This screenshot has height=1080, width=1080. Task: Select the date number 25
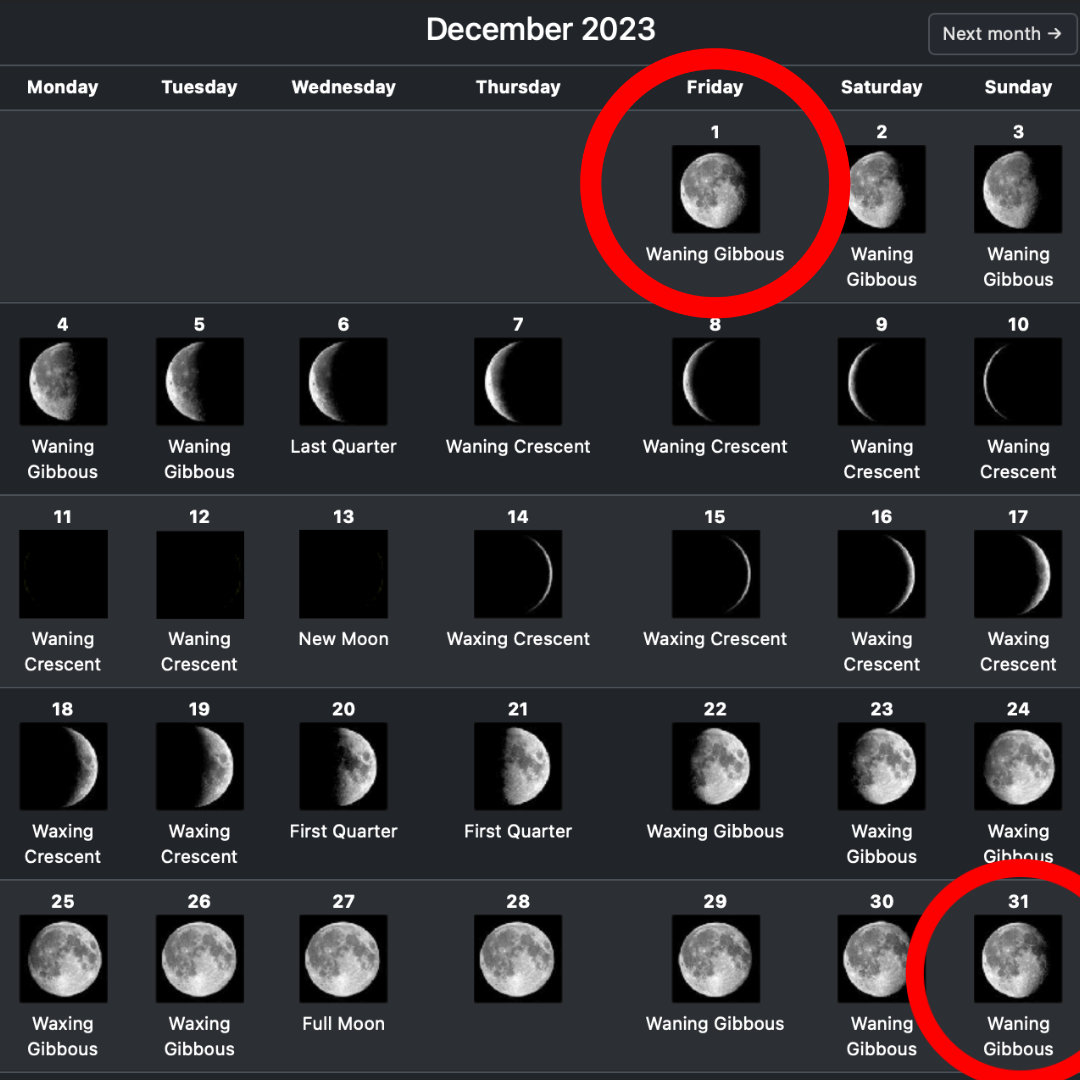(x=62, y=902)
